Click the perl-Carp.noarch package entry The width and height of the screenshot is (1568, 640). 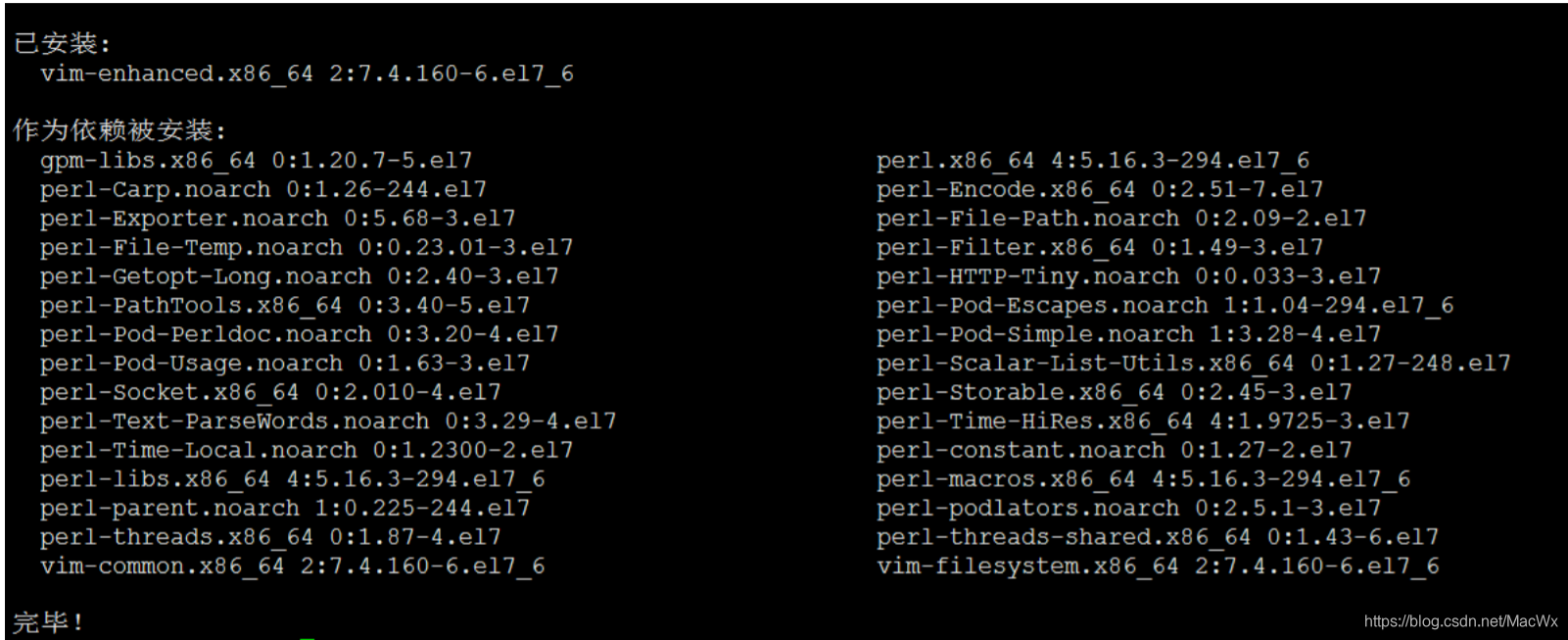point(262,189)
